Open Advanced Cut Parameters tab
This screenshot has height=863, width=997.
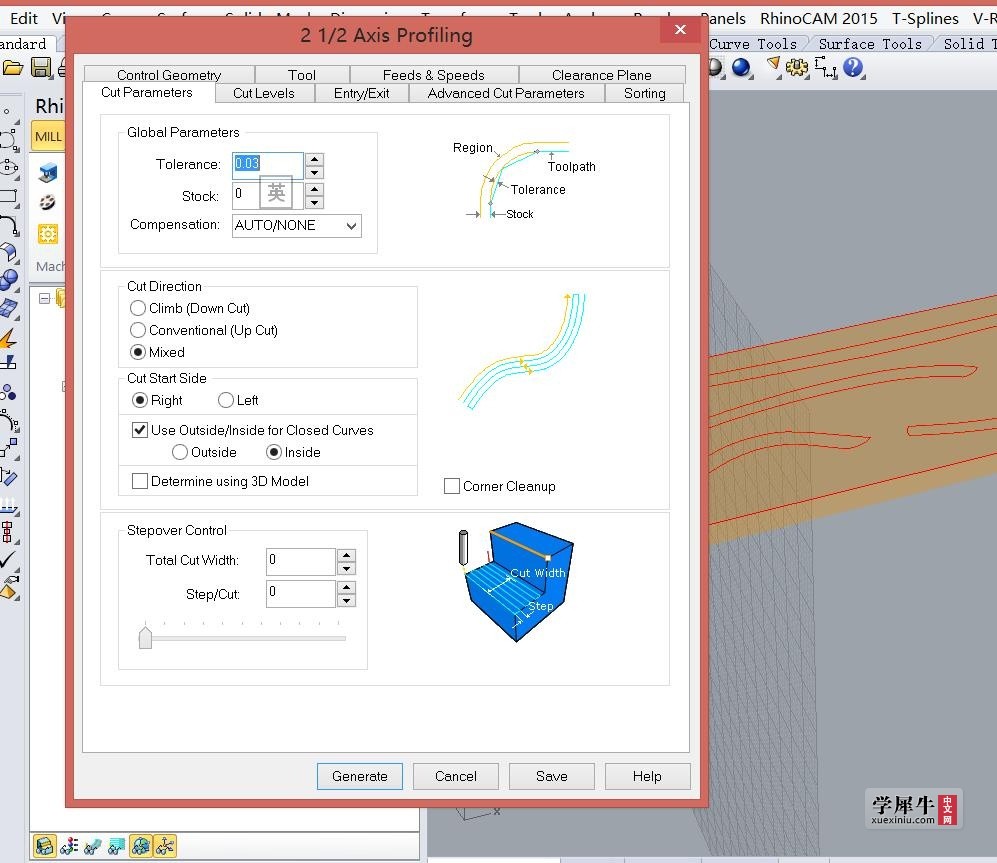[506, 93]
